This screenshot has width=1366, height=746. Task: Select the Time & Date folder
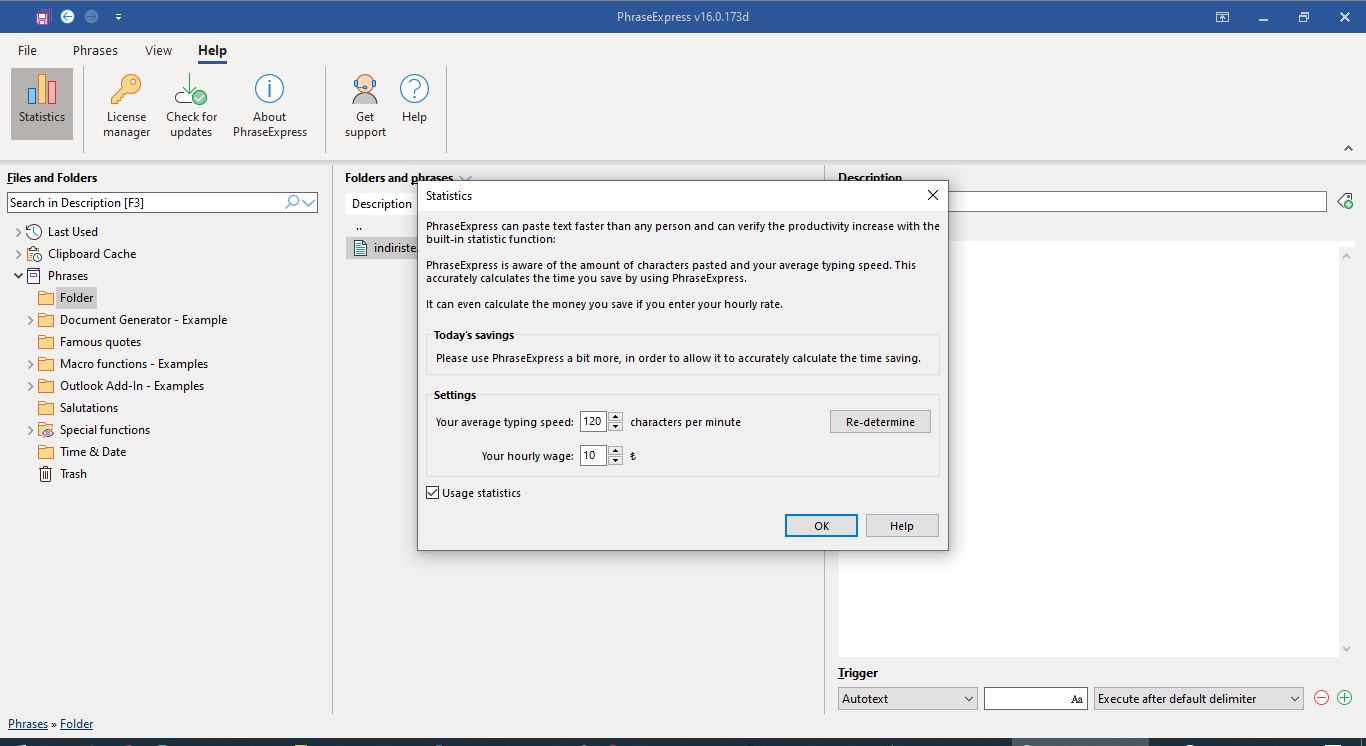click(x=93, y=452)
